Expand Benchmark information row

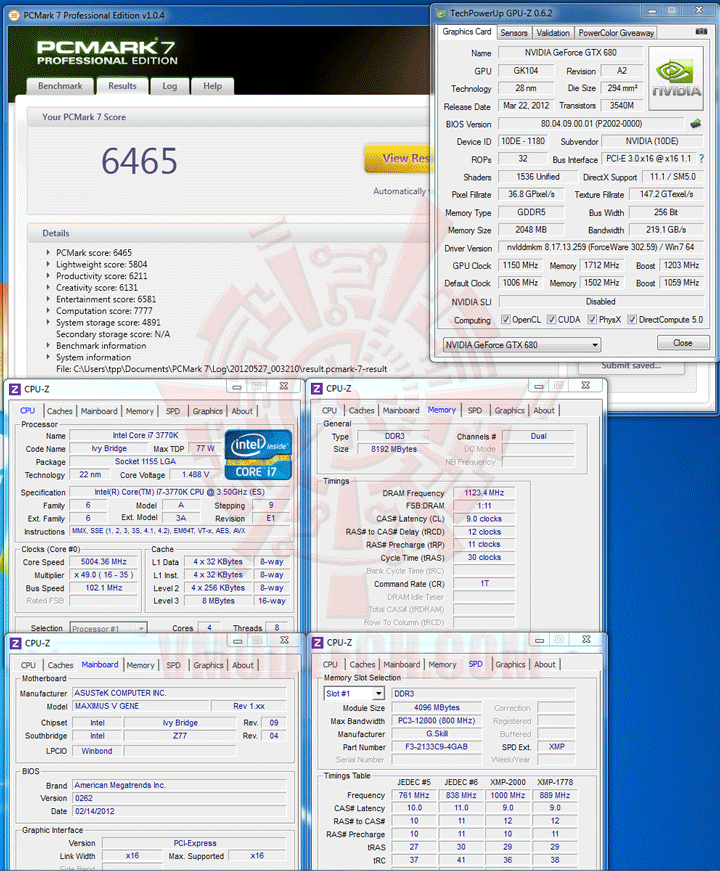point(48,346)
